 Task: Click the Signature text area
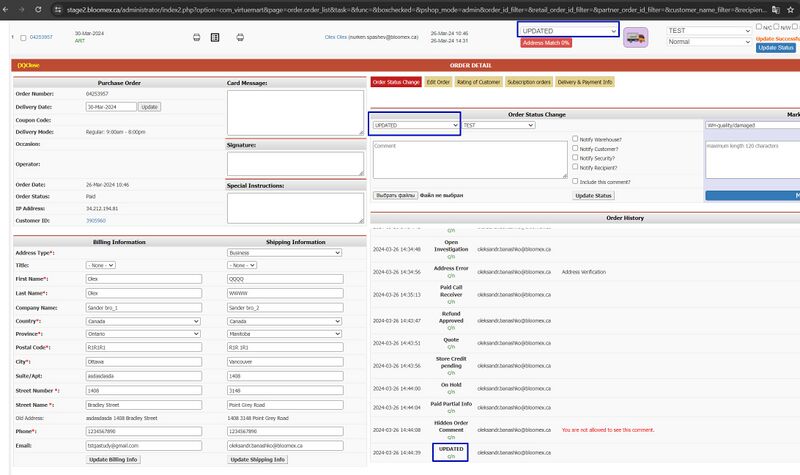pos(295,164)
